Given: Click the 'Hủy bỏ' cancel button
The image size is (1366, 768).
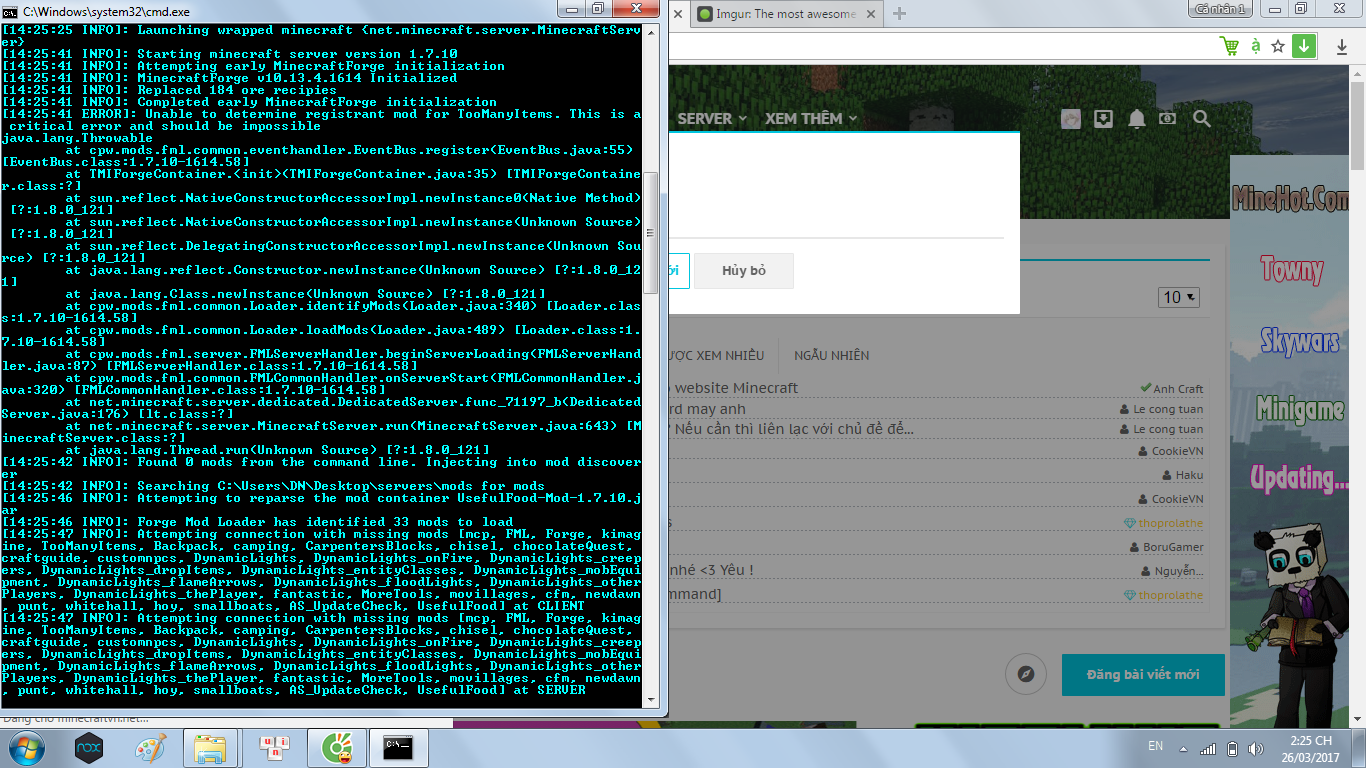Looking at the screenshot, I should tap(744, 271).
